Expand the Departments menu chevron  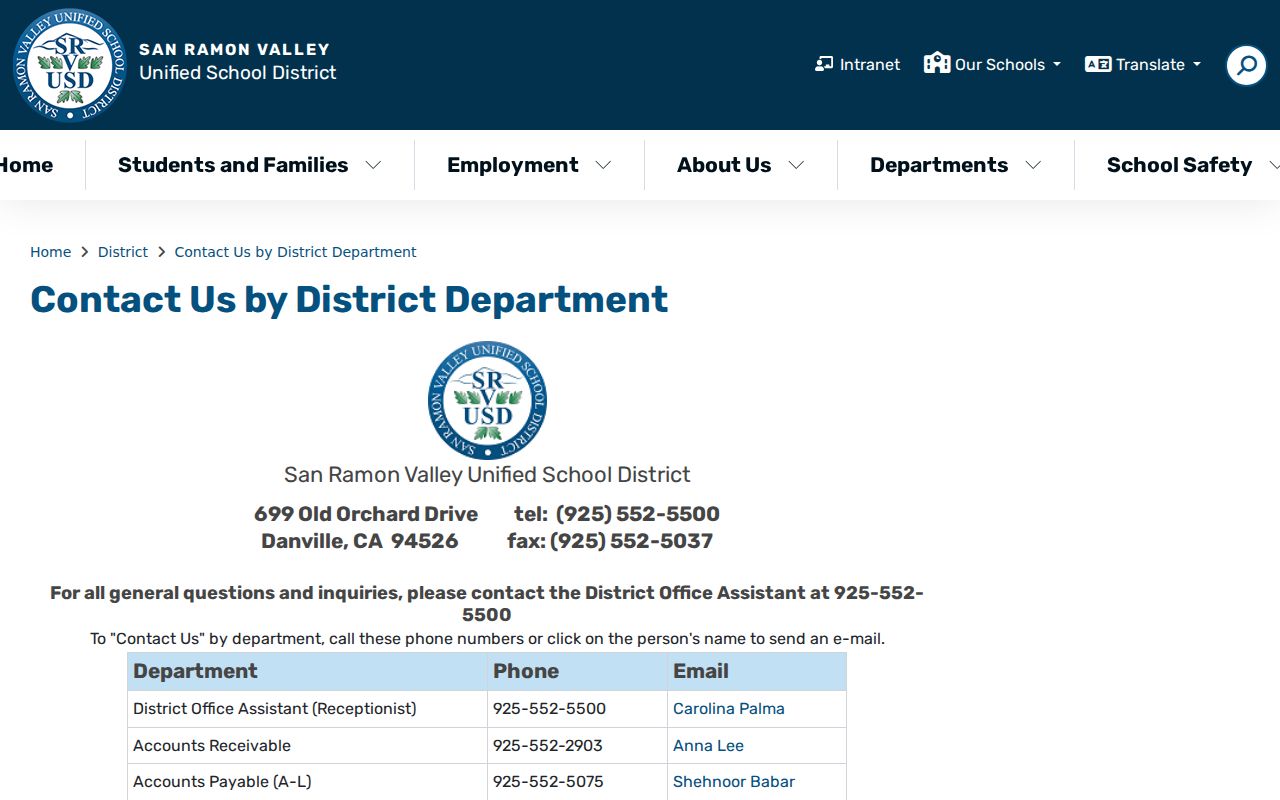(x=1033, y=165)
